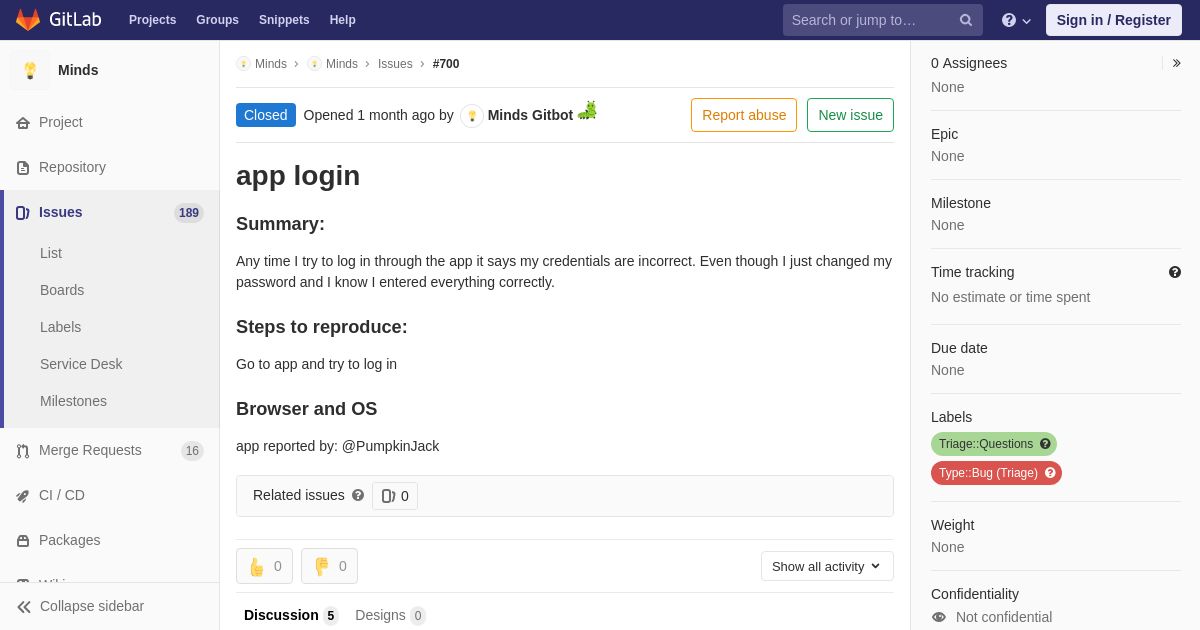Screen dimensions: 1200x630
Task: Open Boards under Issues
Action: (x=62, y=290)
